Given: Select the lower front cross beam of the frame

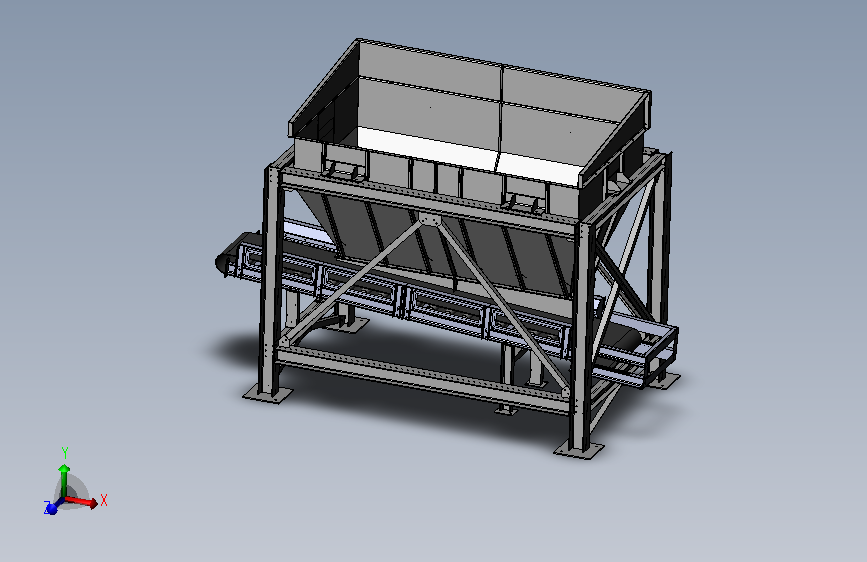Looking at the screenshot, I should tap(424, 380).
